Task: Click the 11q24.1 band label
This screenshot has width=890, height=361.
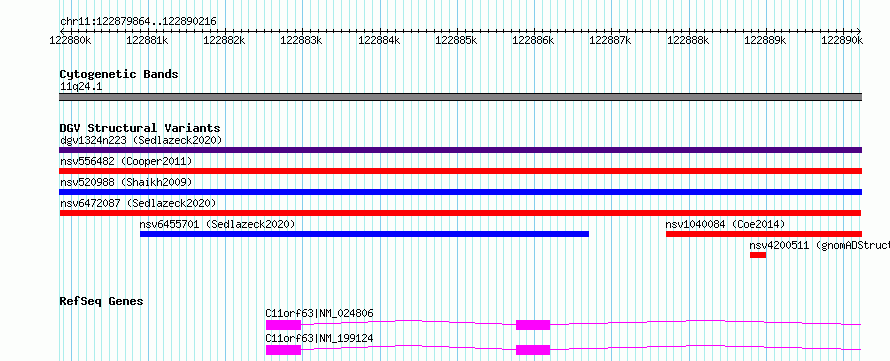Action: tap(81, 87)
